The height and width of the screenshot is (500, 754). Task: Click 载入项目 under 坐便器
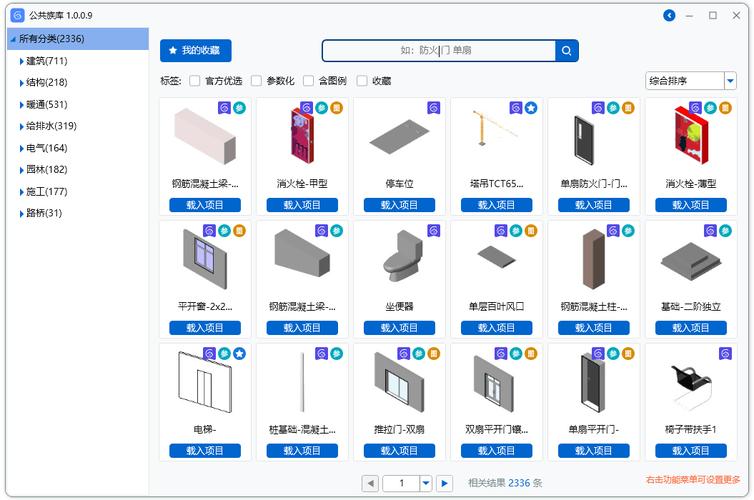pyautogui.click(x=399, y=328)
